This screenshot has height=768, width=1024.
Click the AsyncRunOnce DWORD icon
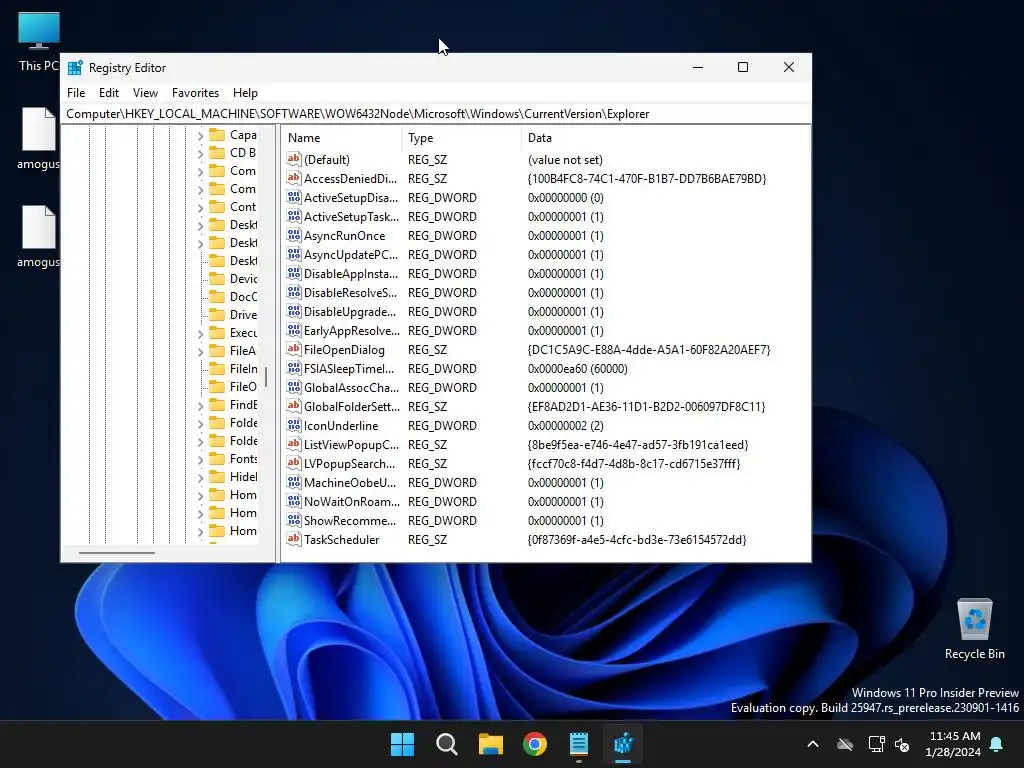294,235
